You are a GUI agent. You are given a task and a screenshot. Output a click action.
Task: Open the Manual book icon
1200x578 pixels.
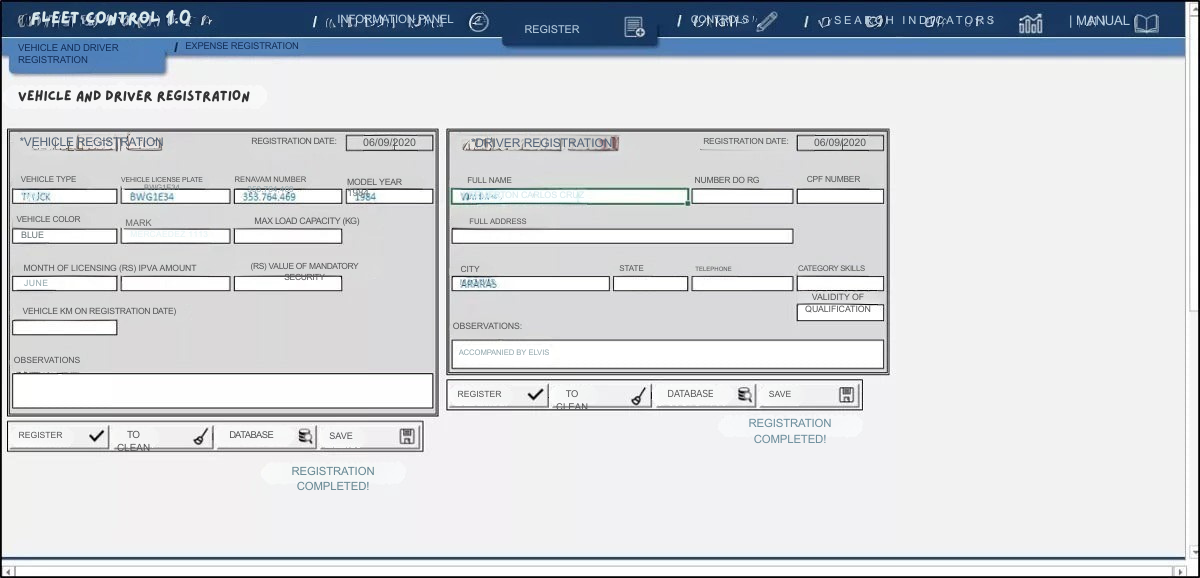coord(1146,23)
